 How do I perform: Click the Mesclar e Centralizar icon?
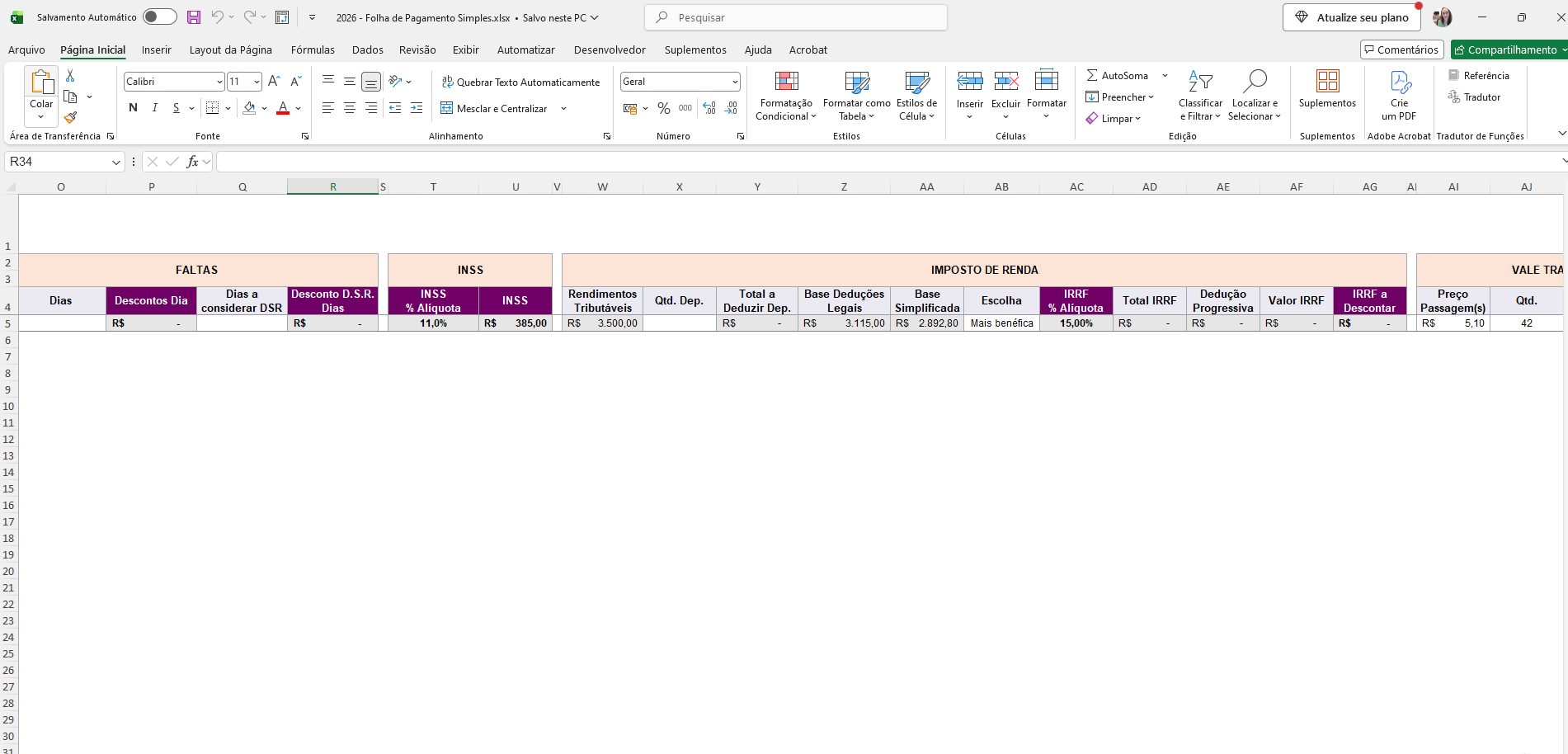pos(446,108)
